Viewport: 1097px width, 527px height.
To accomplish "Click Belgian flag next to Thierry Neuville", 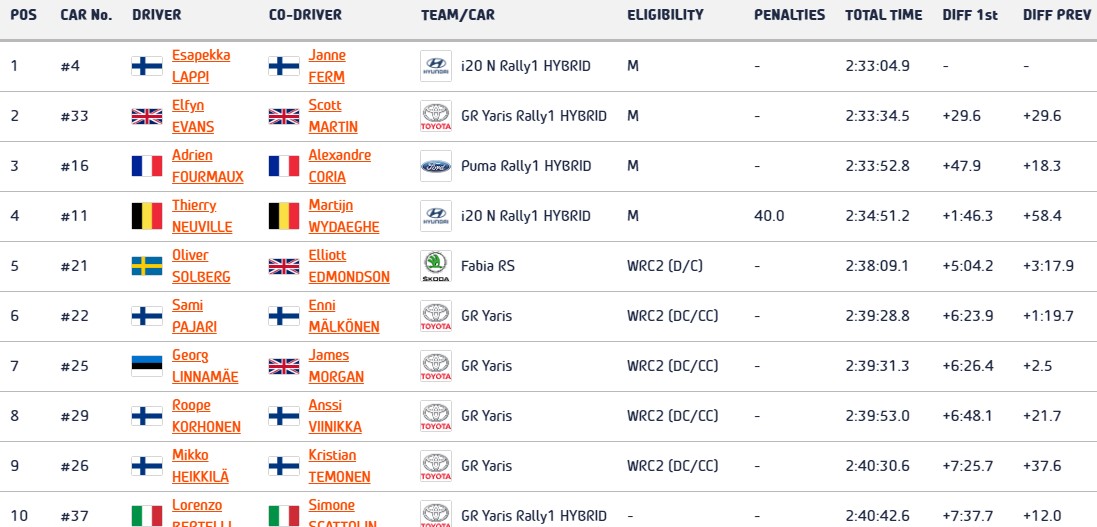I will [x=147, y=216].
